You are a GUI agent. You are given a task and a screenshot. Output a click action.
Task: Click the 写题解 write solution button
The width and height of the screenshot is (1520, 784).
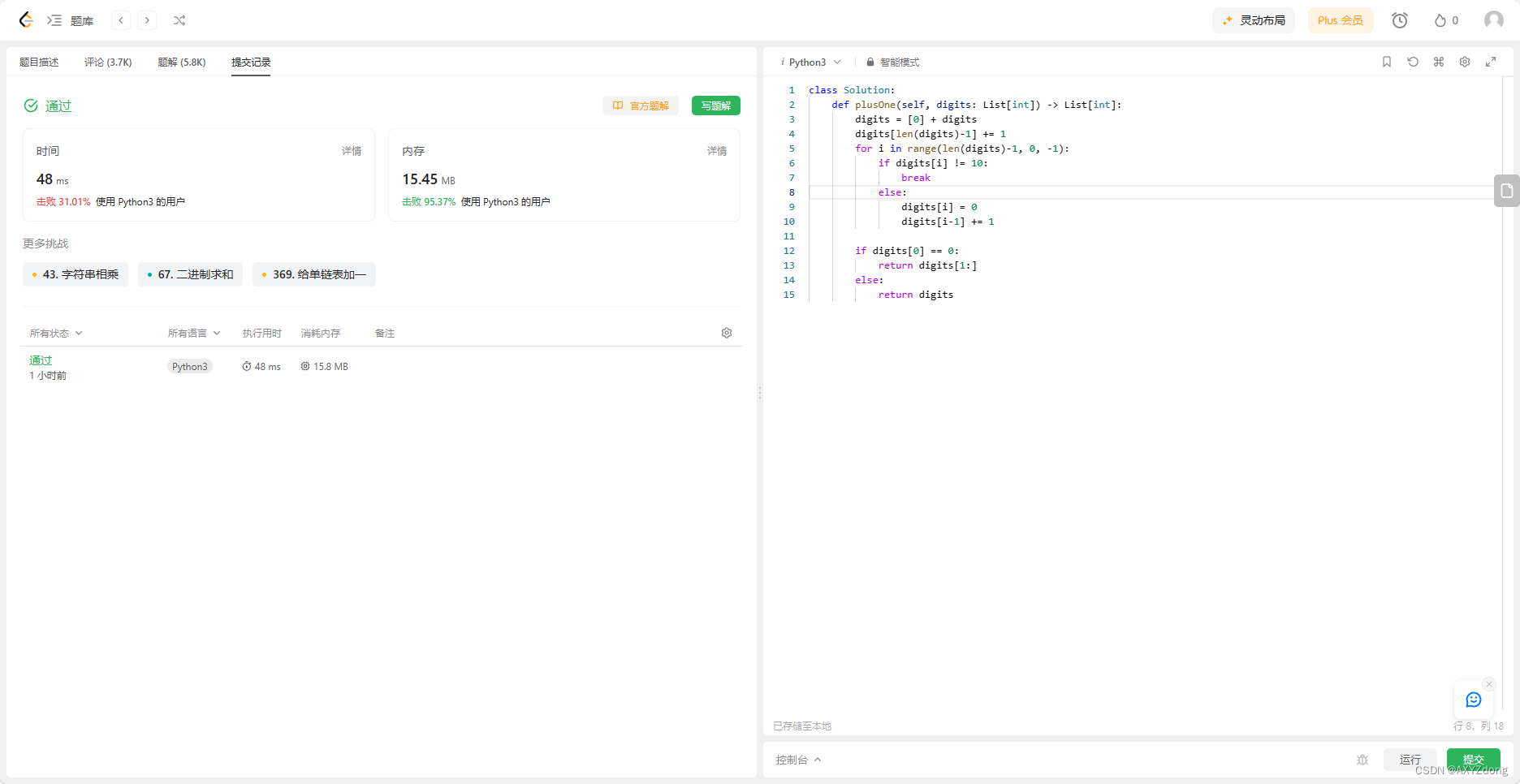tap(716, 106)
